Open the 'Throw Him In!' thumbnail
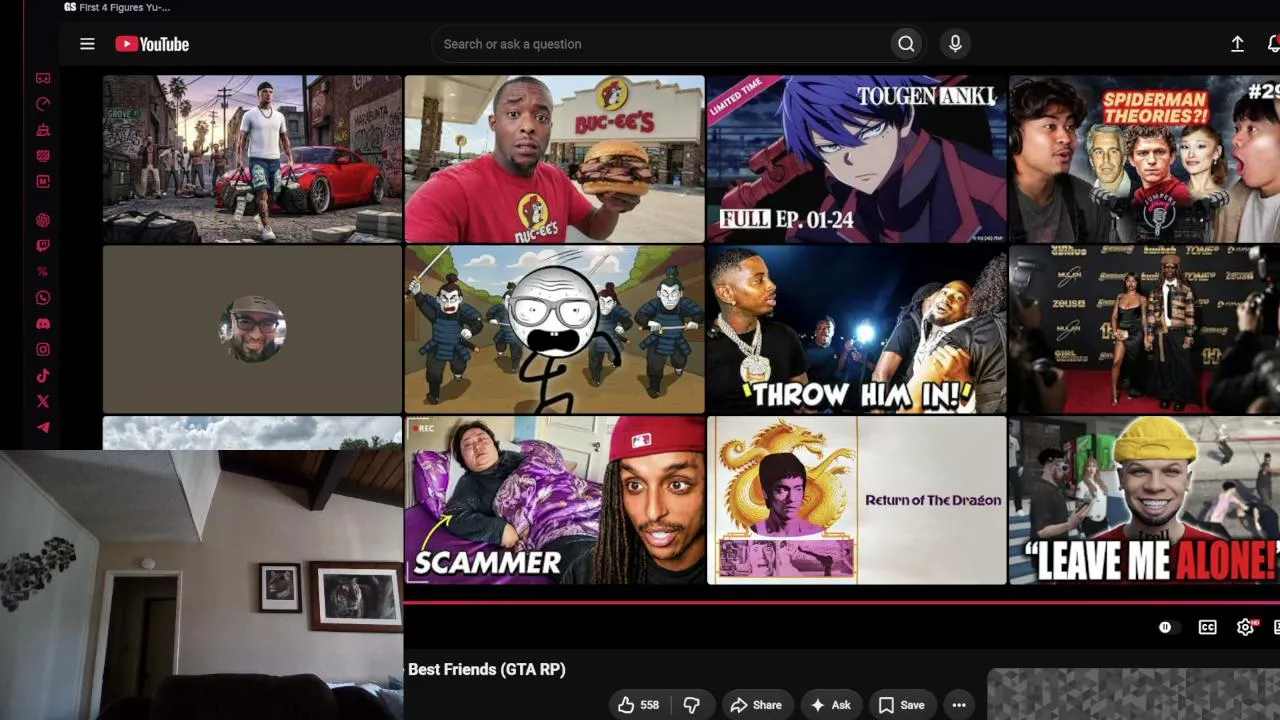The height and width of the screenshot is (720, 1280). point(857,330)
